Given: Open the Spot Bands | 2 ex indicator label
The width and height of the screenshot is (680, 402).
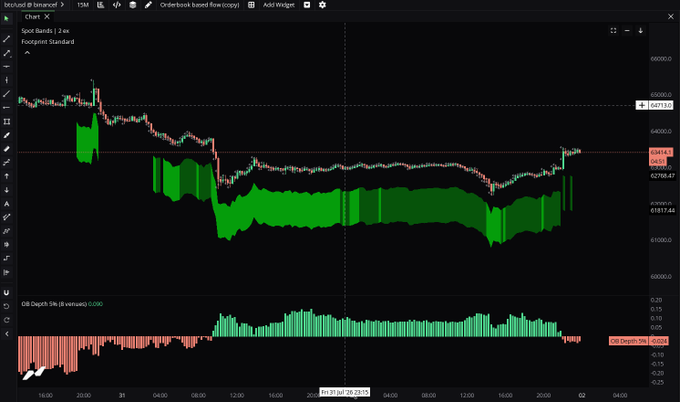Looking at the screenshot, I should coord(45,31).
